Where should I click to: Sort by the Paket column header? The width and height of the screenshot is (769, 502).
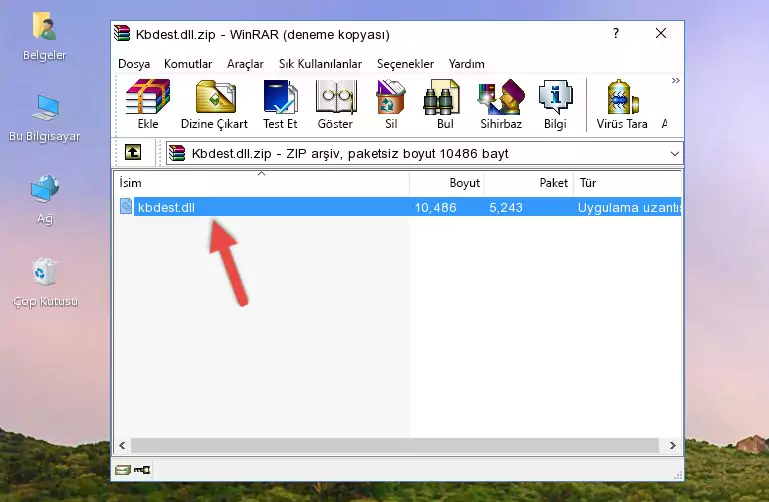point(529,183)
